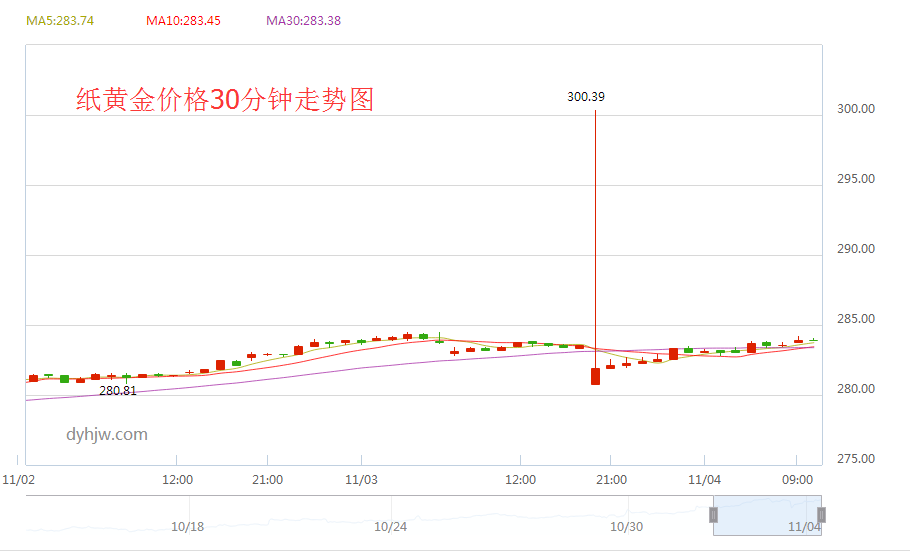Click the left range slider handle
Screen dimensions: 910x555
point(713,515)
